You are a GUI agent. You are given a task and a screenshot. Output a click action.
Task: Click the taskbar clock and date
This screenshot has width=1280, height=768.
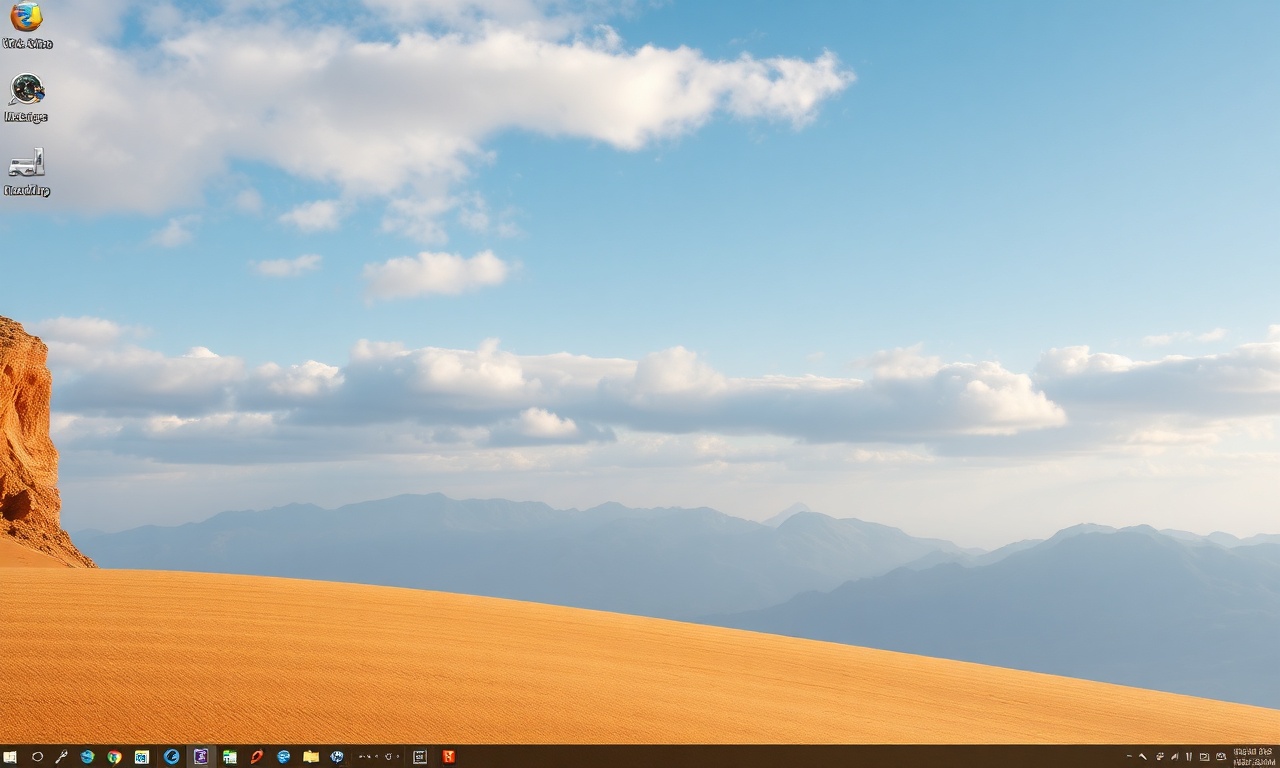coord(1255,757)
